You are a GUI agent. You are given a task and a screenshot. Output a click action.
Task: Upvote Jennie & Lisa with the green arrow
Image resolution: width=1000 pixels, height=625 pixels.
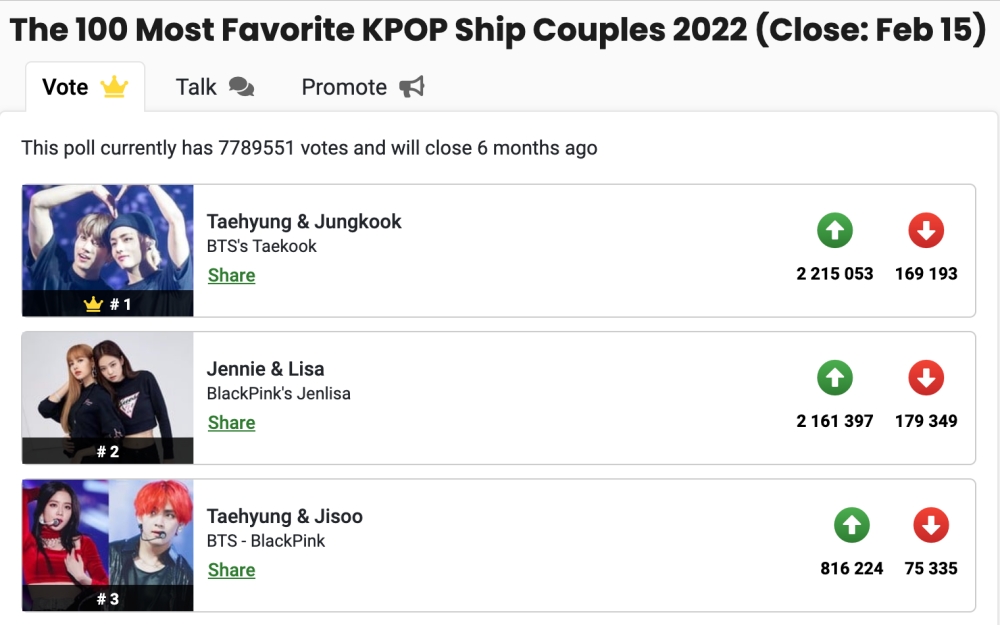835,378
